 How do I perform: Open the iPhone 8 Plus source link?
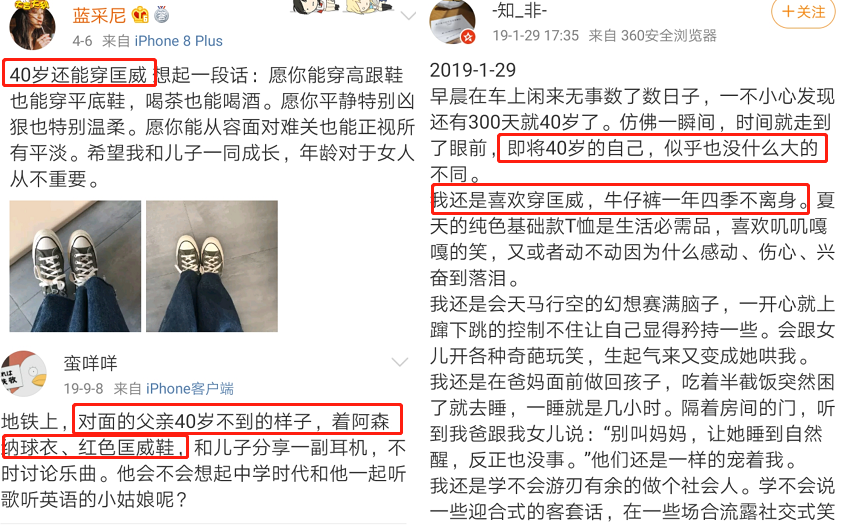pos(178,41)
